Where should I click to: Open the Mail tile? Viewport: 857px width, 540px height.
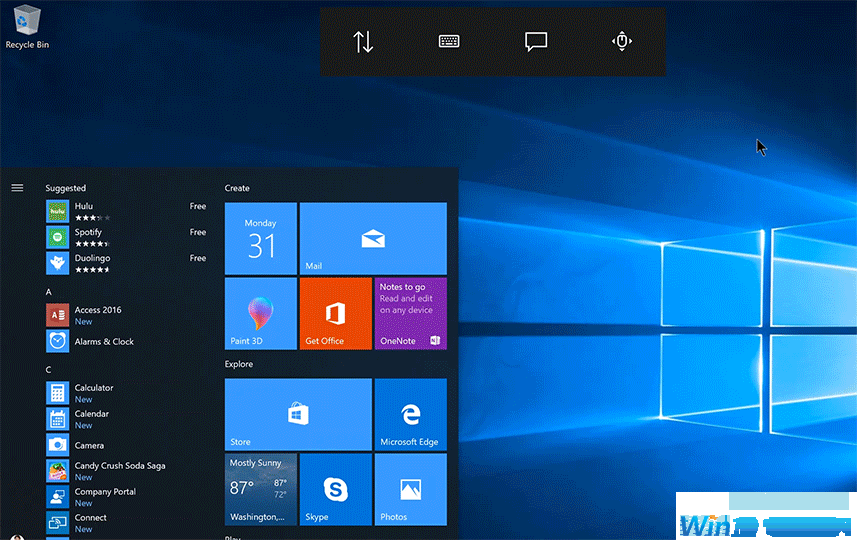[x=373, y=238]
